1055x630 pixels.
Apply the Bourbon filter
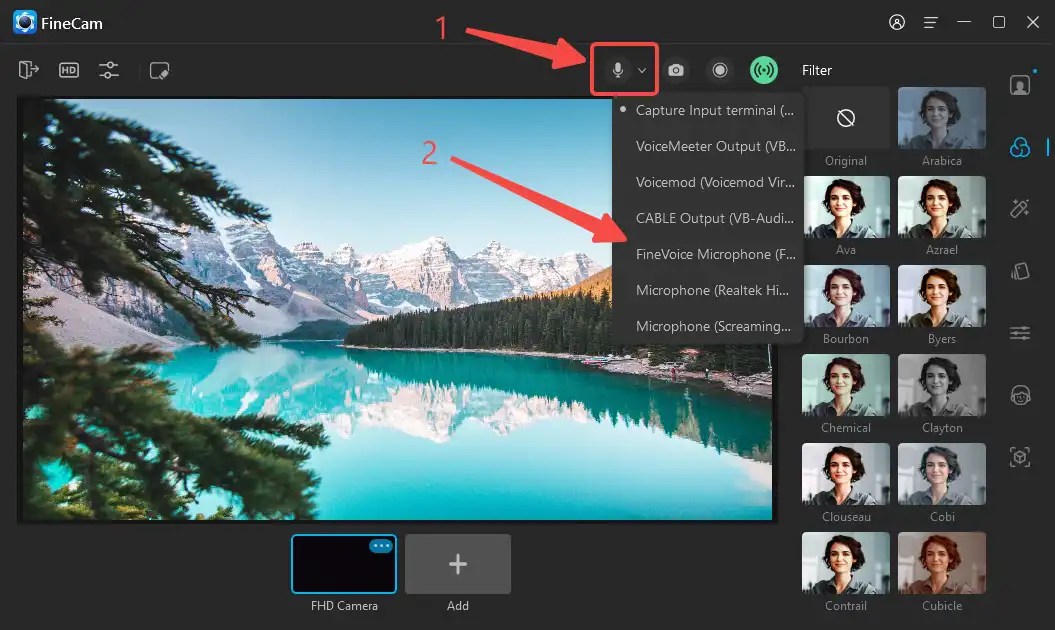tap(846, 296)
